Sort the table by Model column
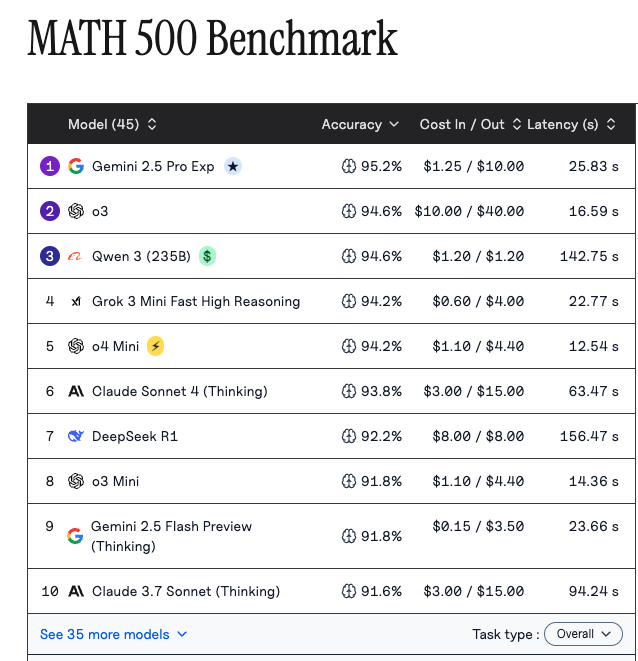The height and width of the screenshot is (661, 638). [x=112, y=124]
